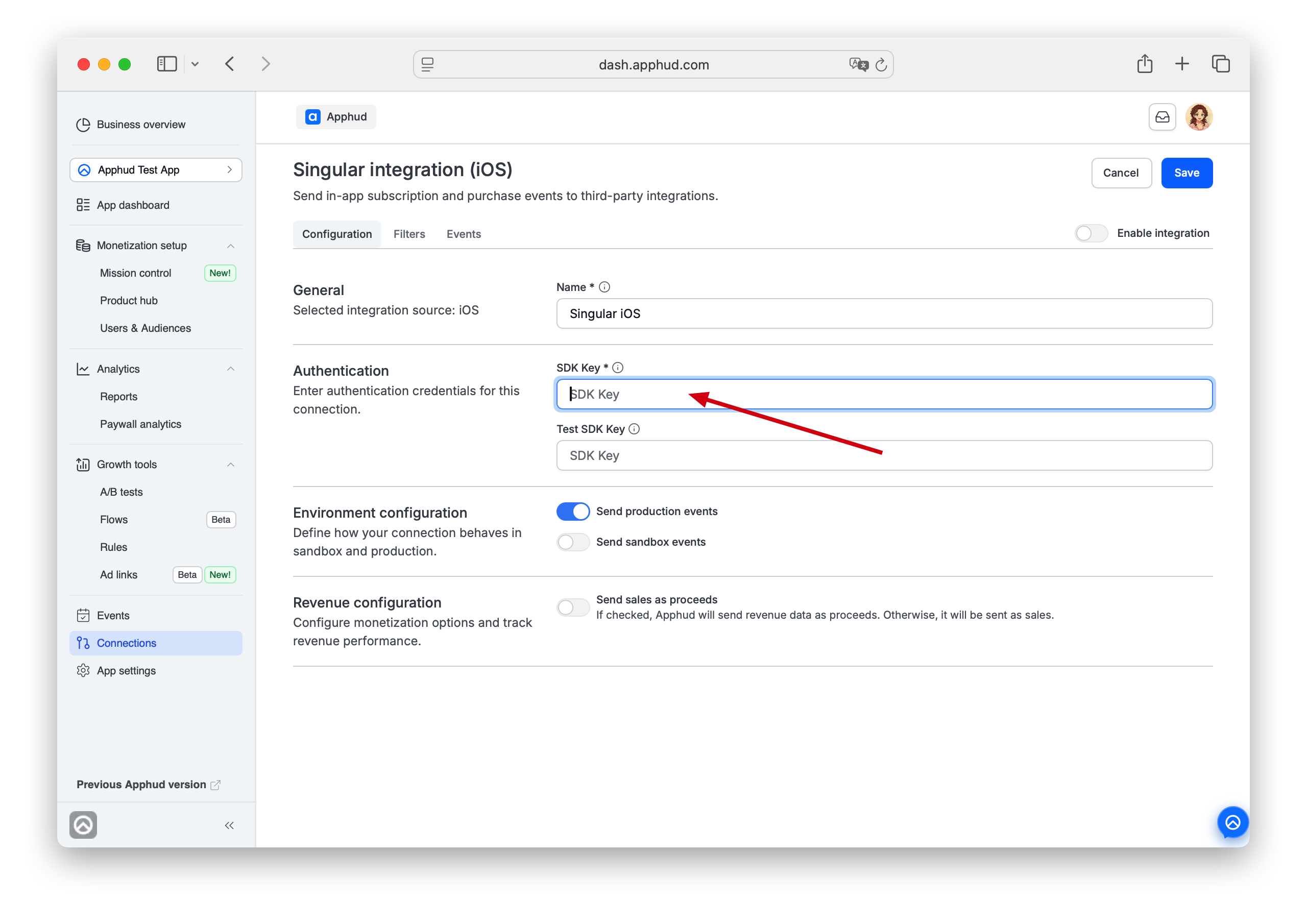Reload the page with the refresh icon
Image resolution: width=1307 pixels, height=924 pixels.
tap(881, 64)
